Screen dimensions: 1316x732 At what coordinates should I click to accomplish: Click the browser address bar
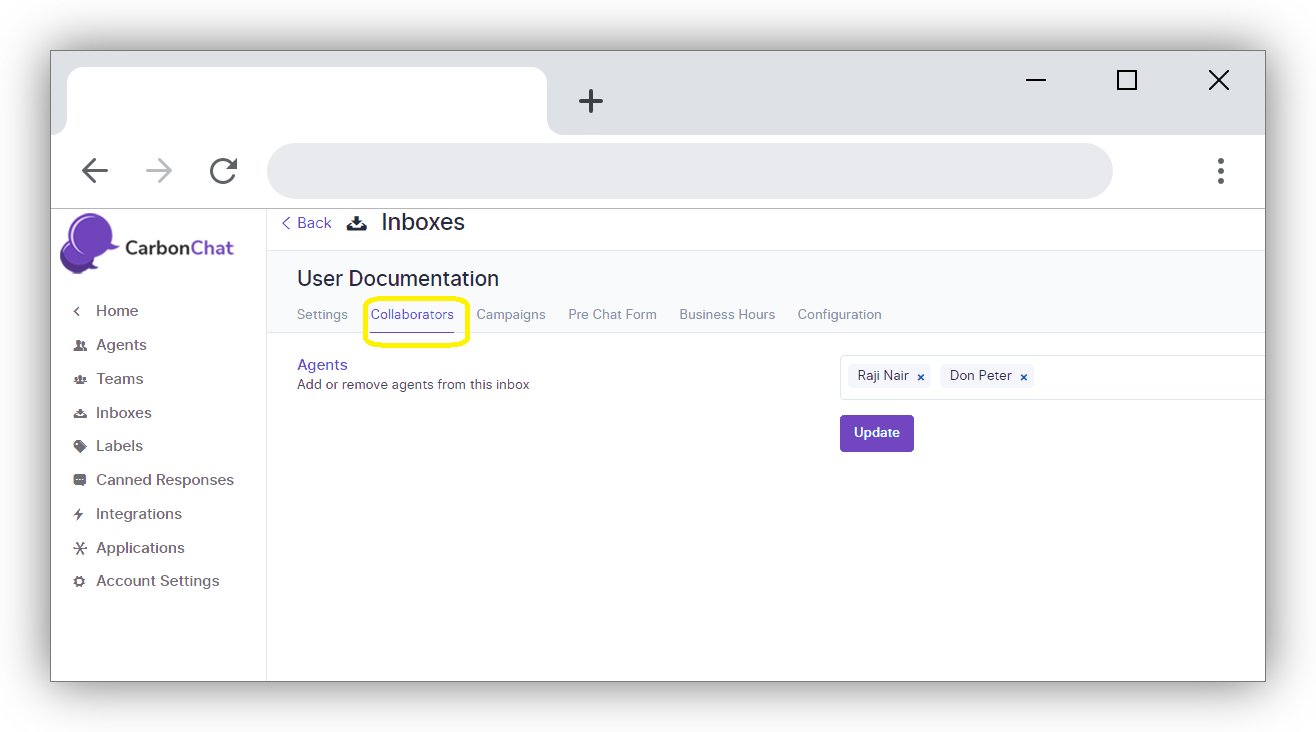coord(689,171)
